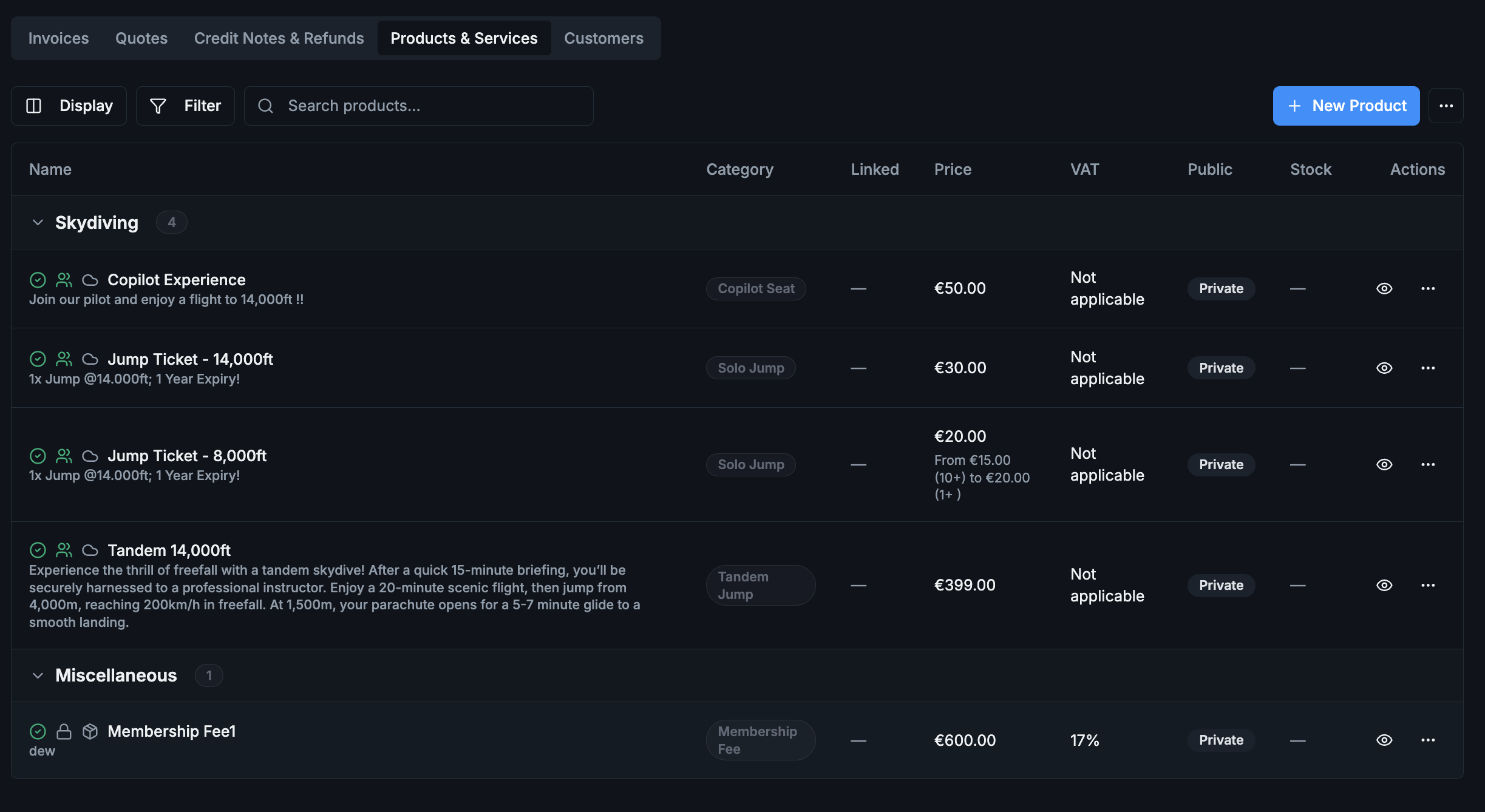Click the cloud icon beside Tandem 14,000ft

[x=90, y=550]
